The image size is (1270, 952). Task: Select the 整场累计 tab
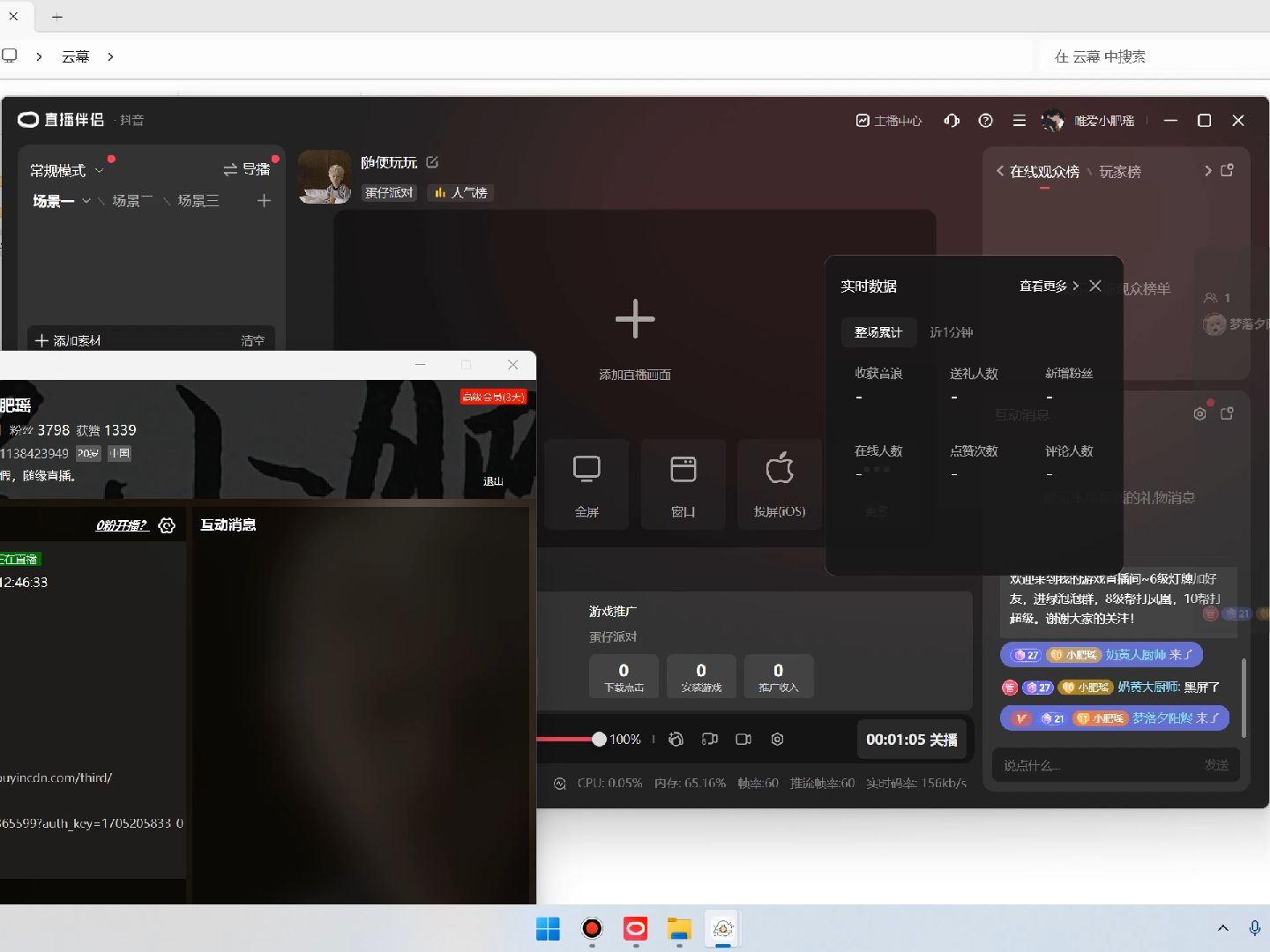(878, 332)
